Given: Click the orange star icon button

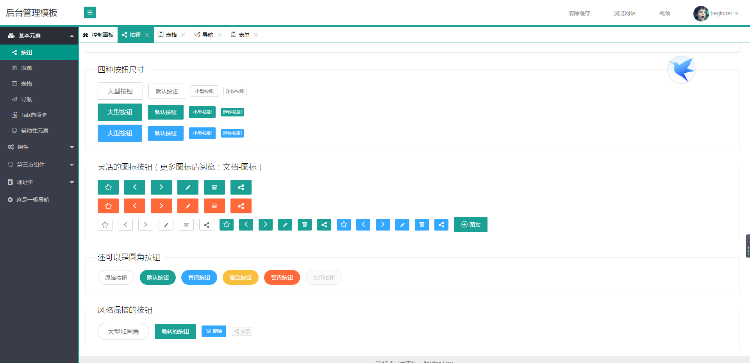Looking at the screenshot, I should [x=108, y=206].
